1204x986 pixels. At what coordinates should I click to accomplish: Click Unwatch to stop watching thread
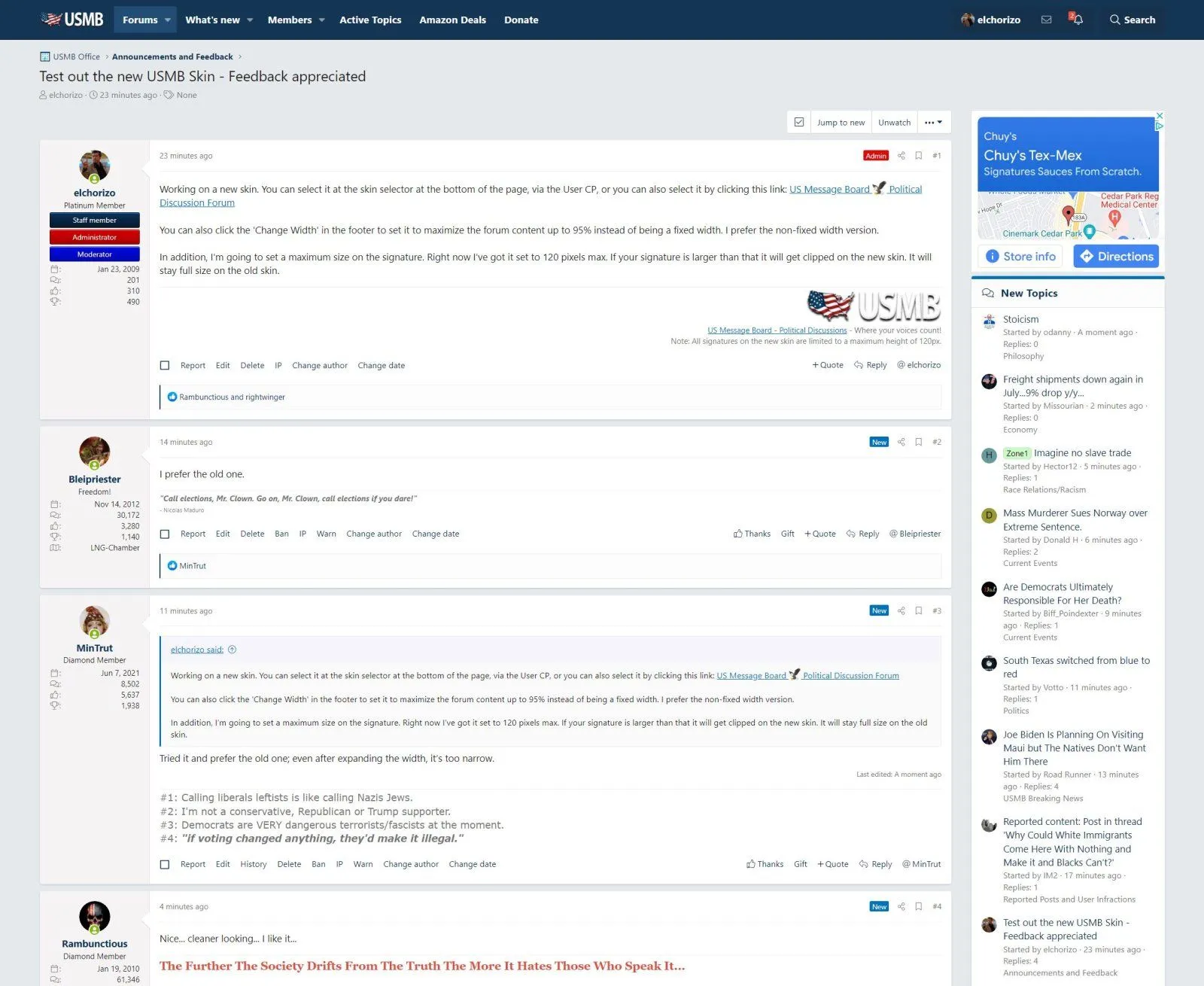[894, 123]
